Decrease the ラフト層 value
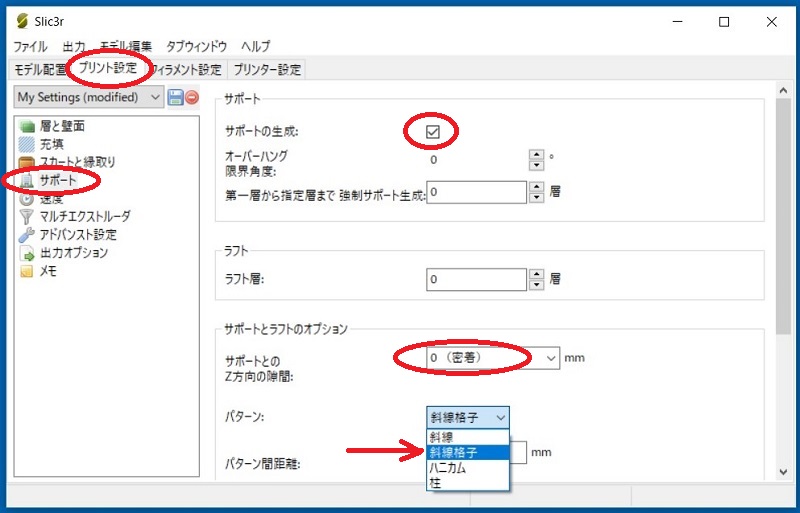Screen dimensions: 800x513 [536, 285]
